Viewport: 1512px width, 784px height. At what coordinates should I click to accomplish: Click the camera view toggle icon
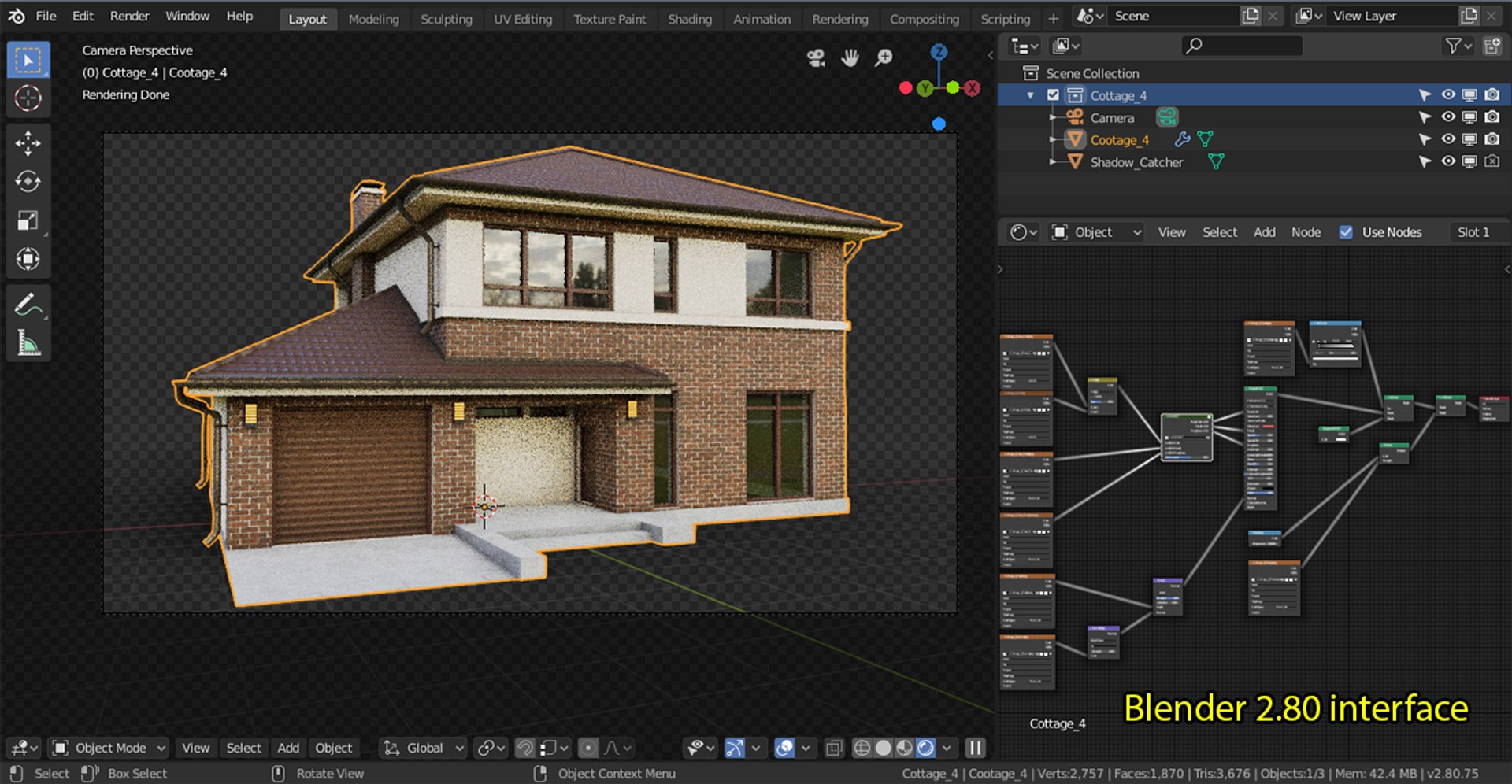pyautogui.click(x=816, y=57)
